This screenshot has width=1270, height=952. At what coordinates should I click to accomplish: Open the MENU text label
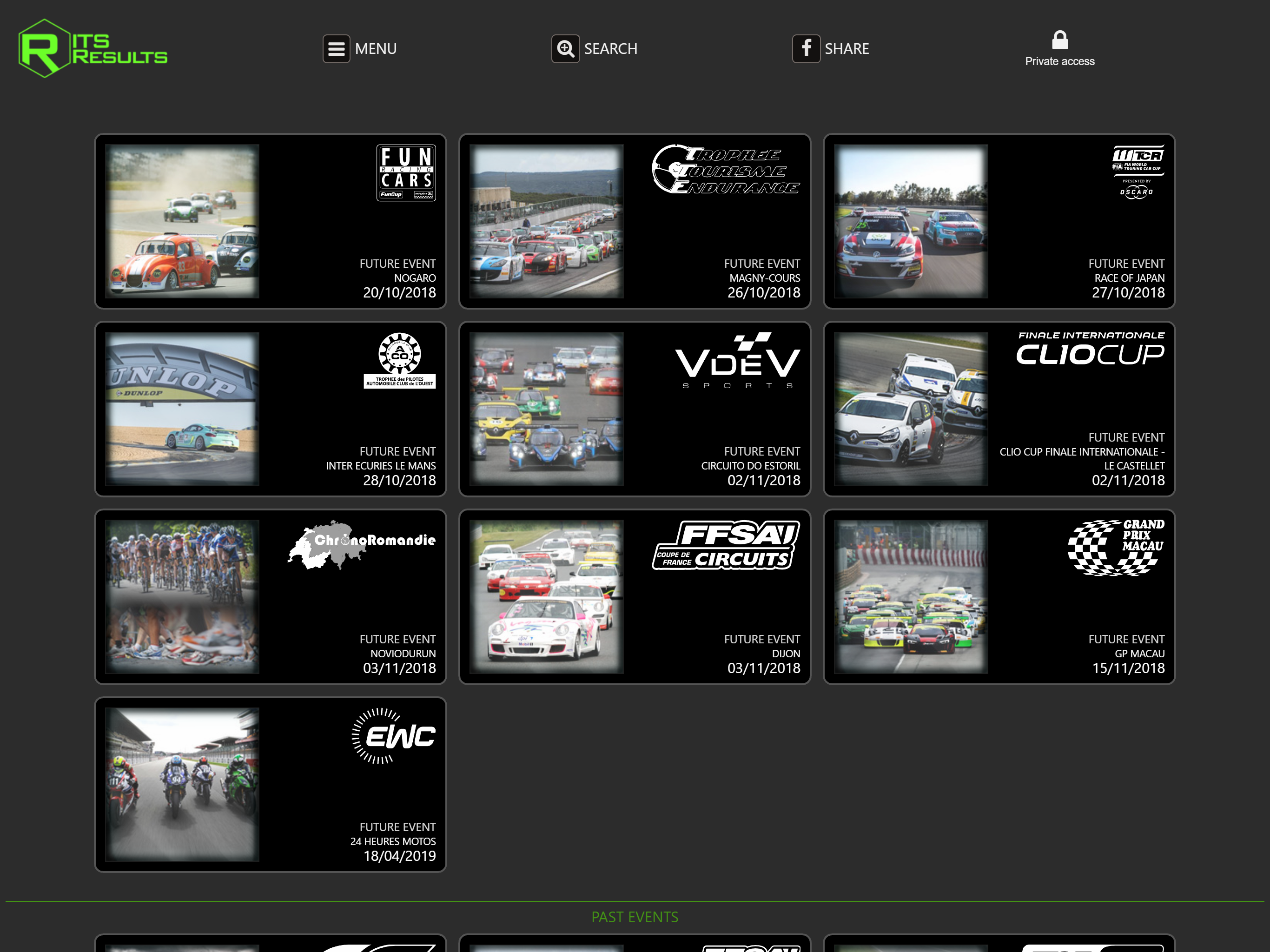click(x=376, y=49)
